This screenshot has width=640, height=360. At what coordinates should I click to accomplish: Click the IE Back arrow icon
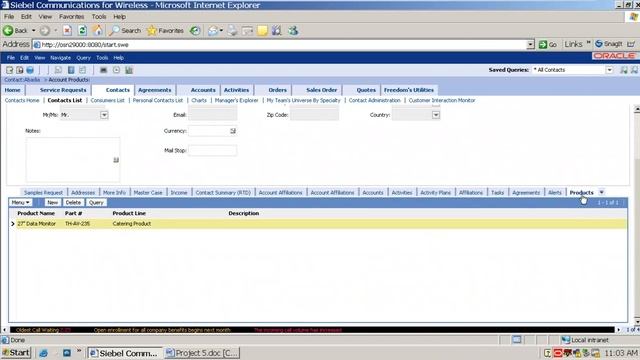8,30
